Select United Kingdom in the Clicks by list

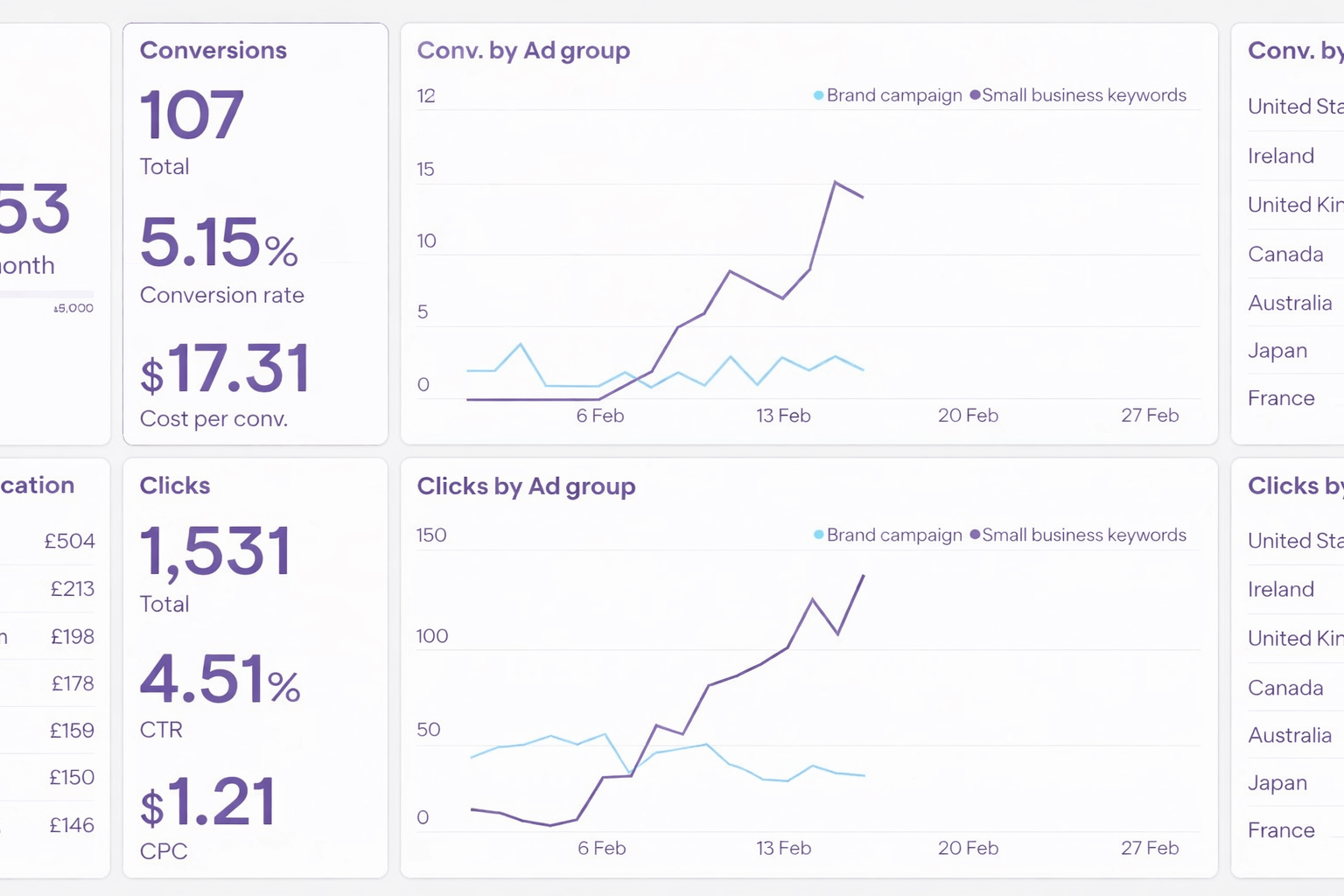click(x=1296, y=638)
